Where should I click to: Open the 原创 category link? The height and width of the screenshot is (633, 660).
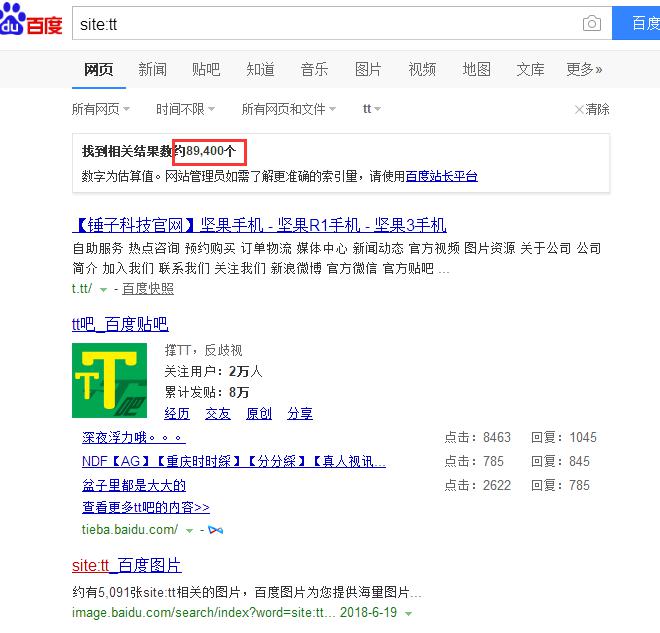[x=259, y=414]
